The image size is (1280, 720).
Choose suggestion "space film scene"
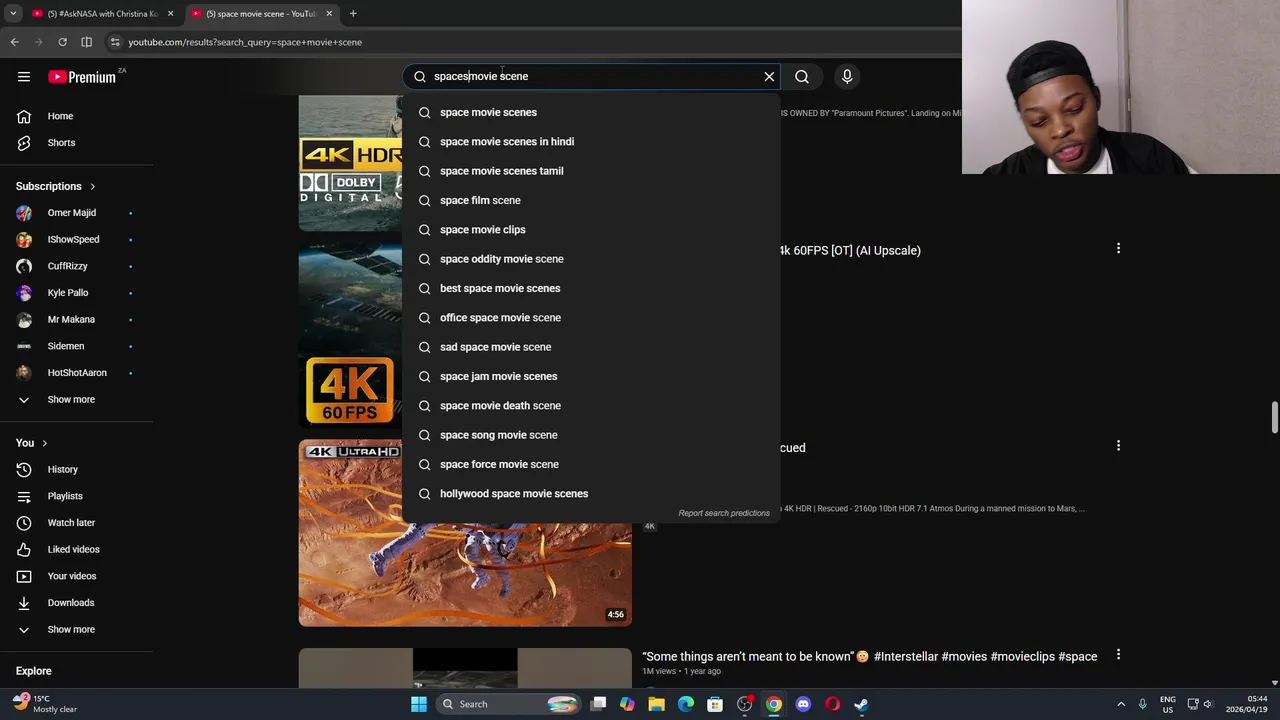(x=591, y=200)
